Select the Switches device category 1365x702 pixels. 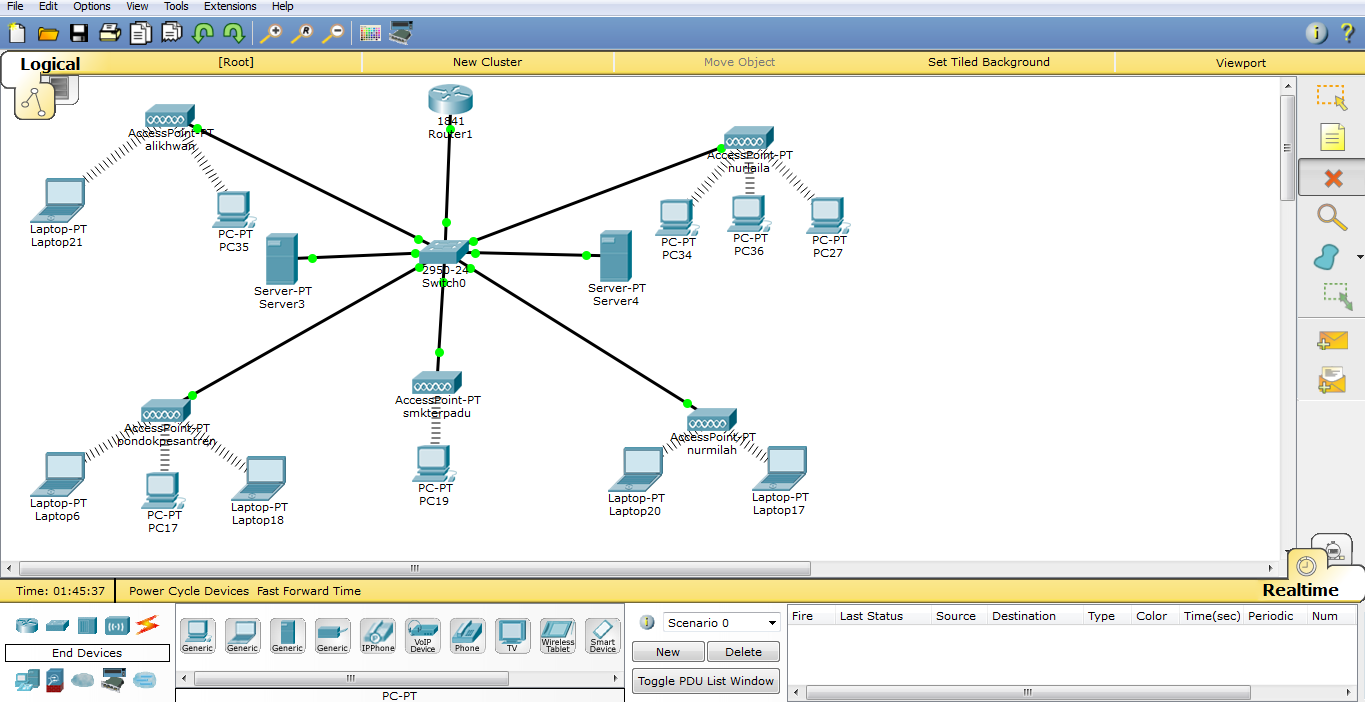[57, 625]
